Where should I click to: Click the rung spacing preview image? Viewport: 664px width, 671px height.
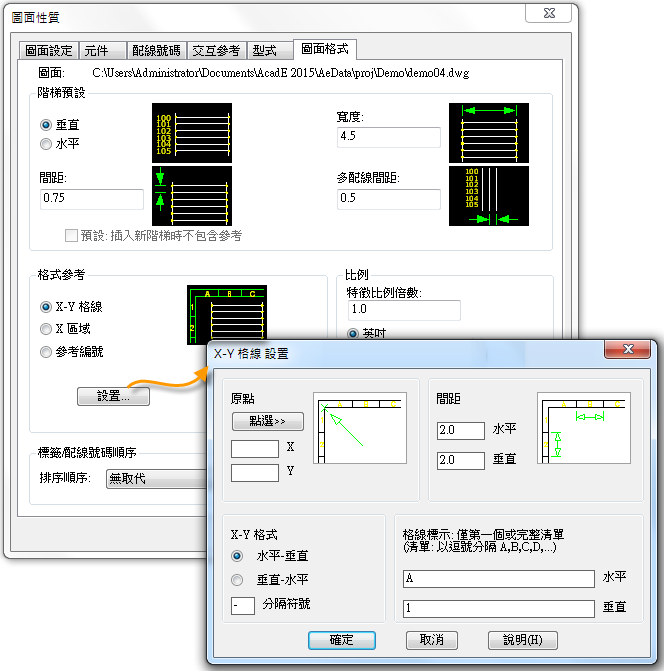click(192, 196)
